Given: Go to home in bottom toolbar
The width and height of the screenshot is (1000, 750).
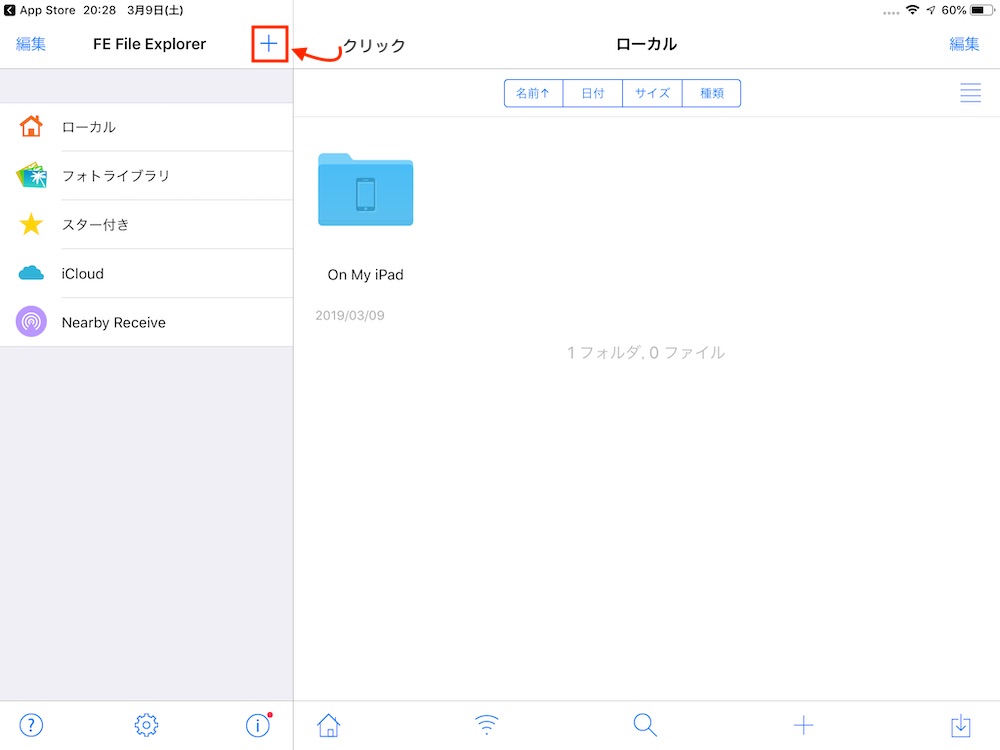Looking at the screenshot, I should coord(328,725).
